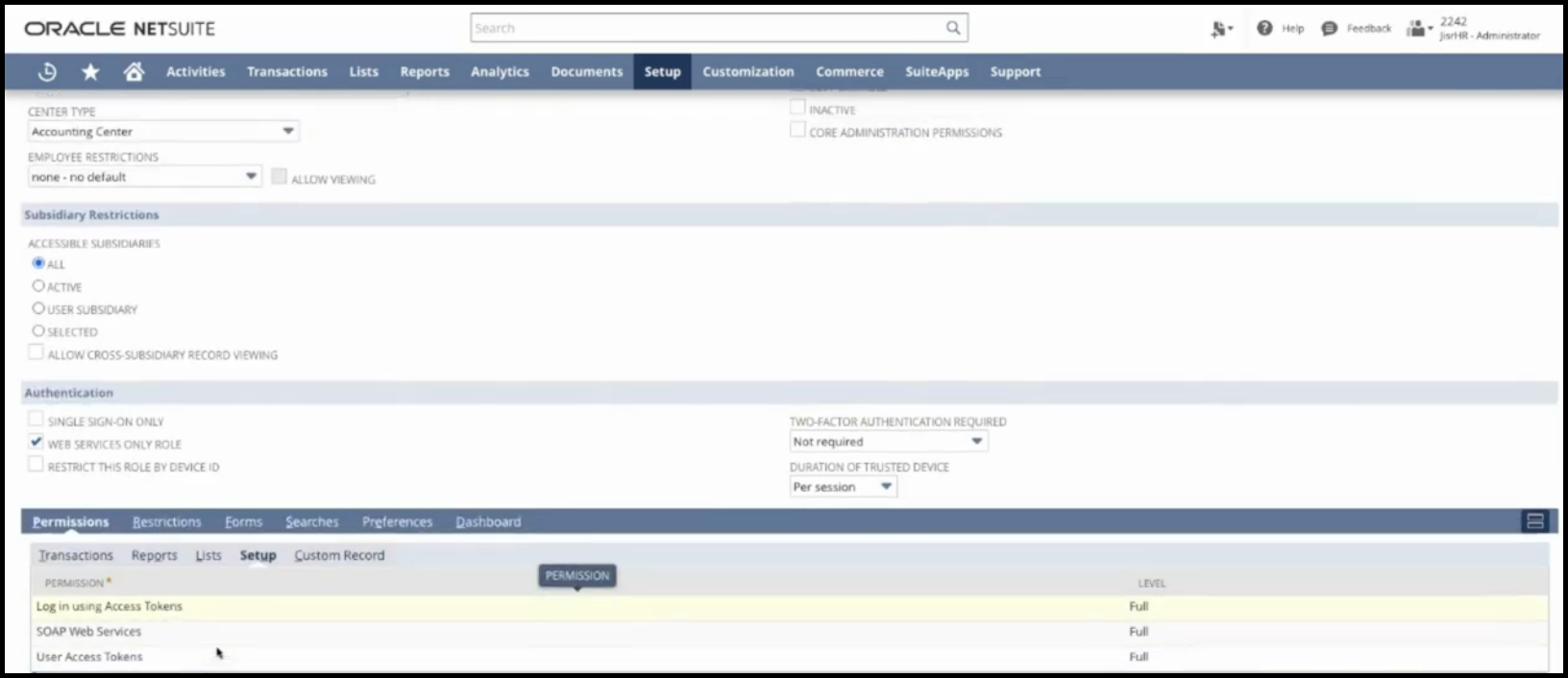Open Two-Factor Authentication Required dropdown

coord(976,442)
